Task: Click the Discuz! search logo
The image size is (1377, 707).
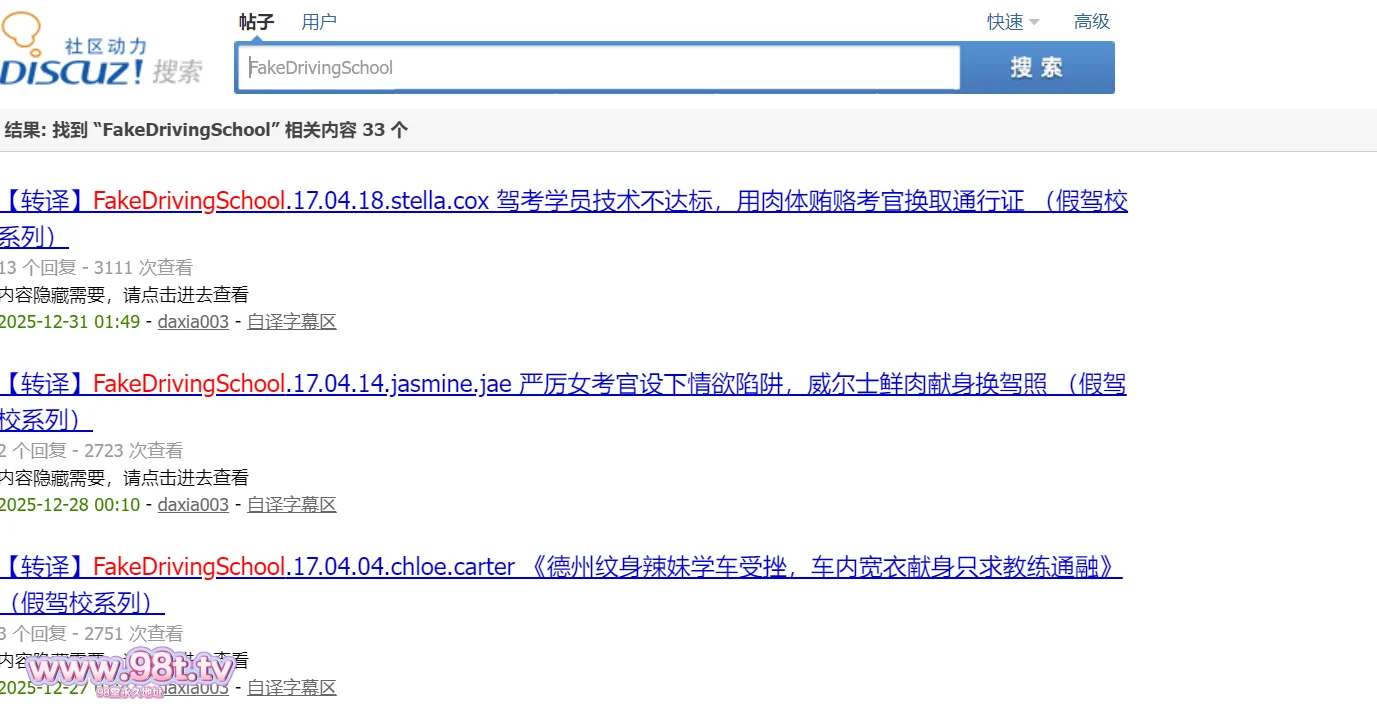Action: click(x=100, y=52)
